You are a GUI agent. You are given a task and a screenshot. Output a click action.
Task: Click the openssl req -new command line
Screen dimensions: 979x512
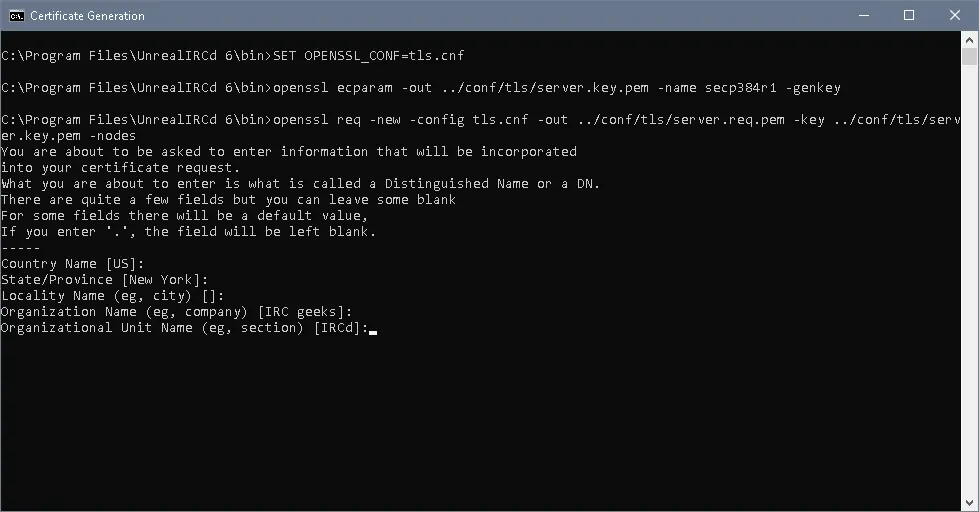pos(481,127)
